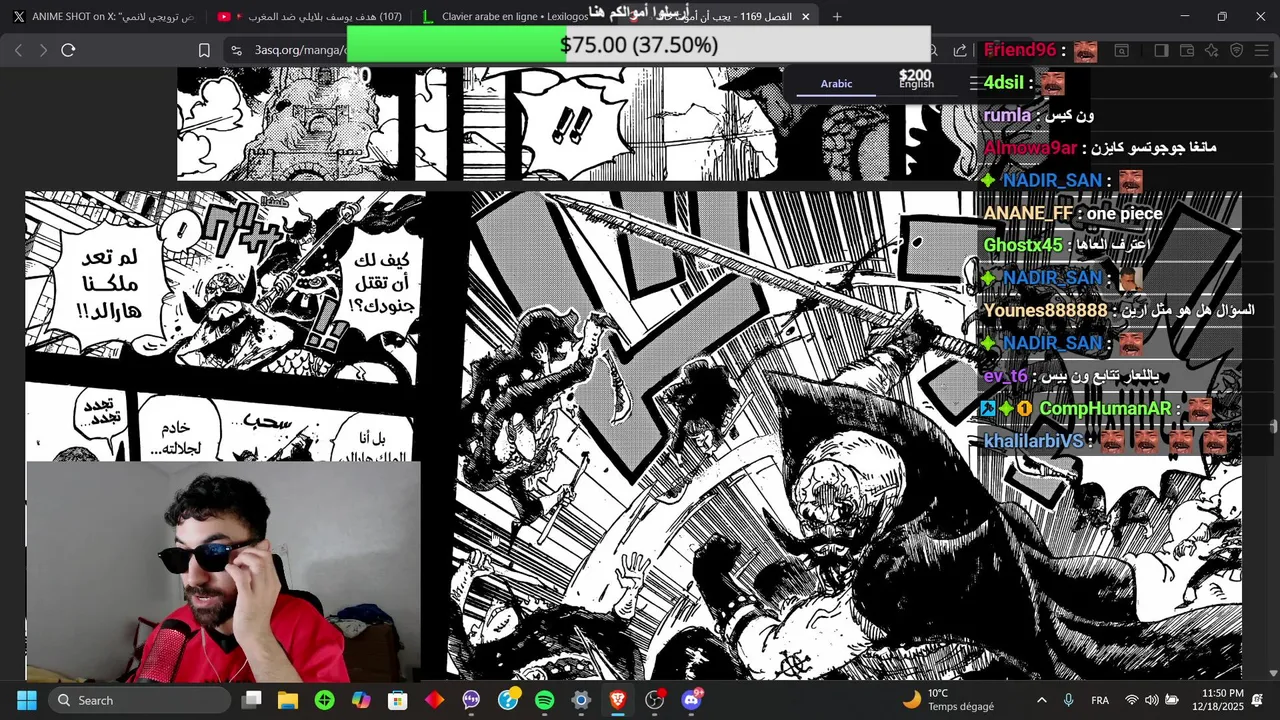
Task: Open Microsoft Store from taskbar
Action: [398, 700]
